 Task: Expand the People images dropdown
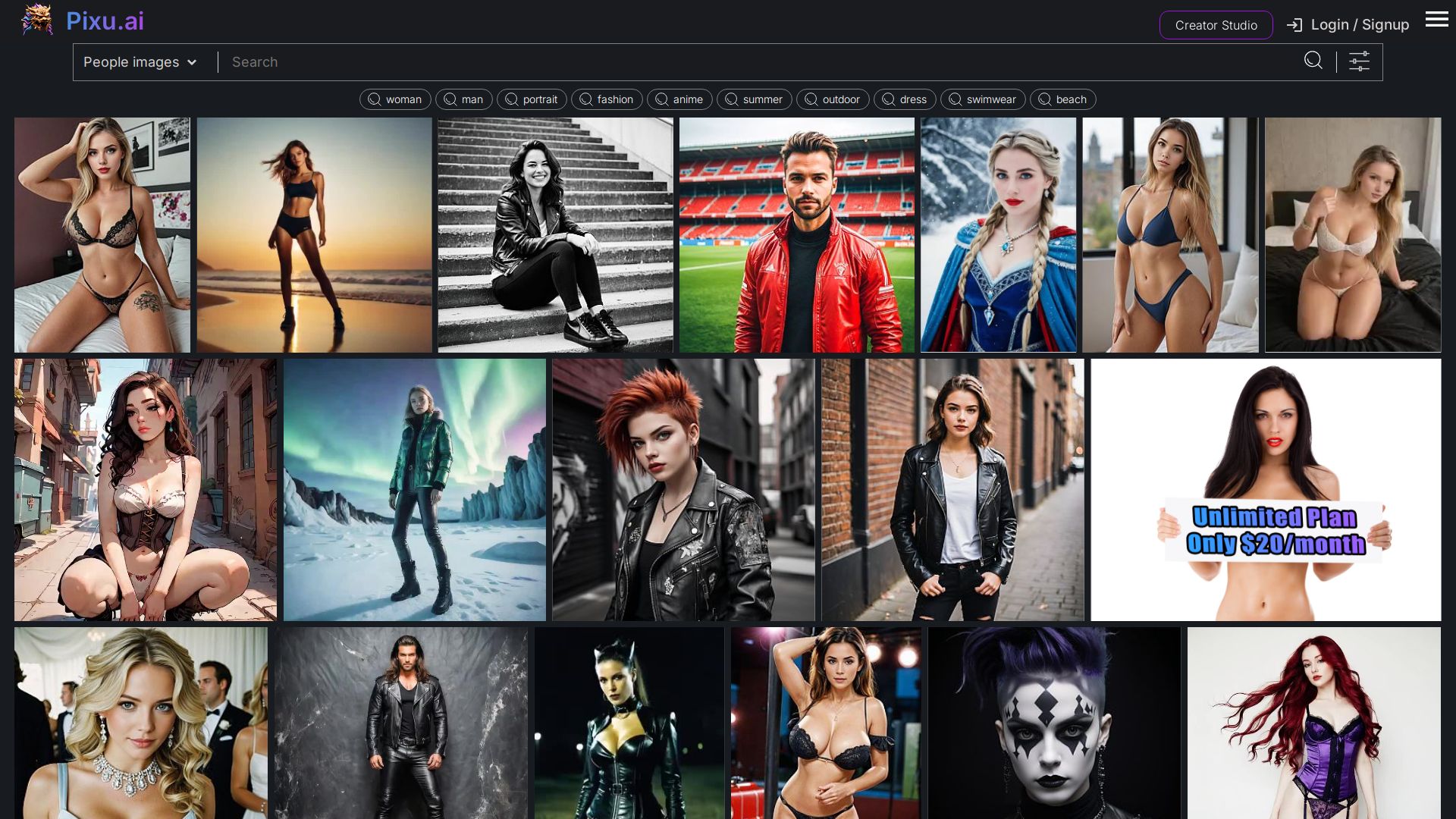140,62
